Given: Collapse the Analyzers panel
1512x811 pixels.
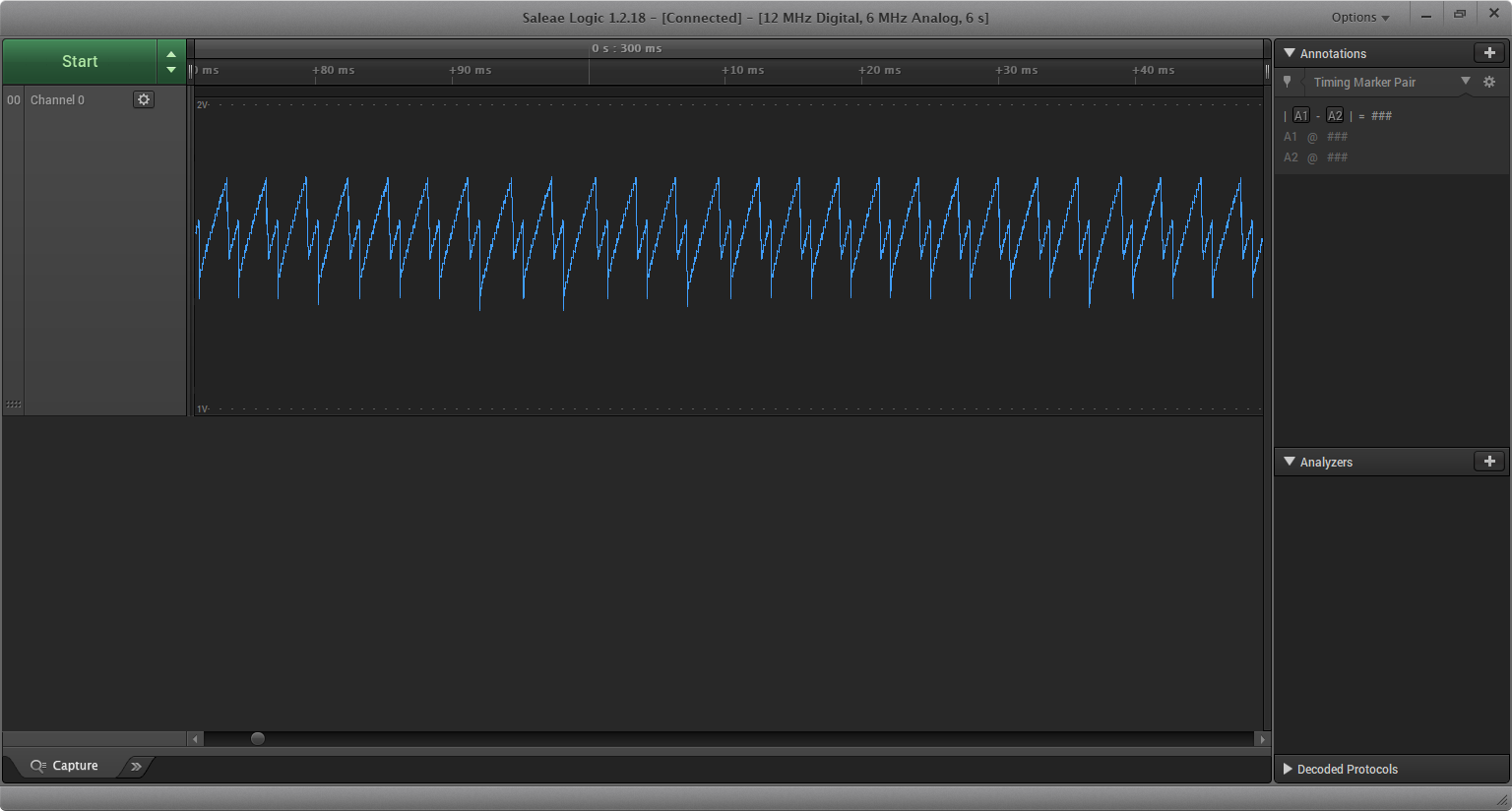Looking at the screenshot, I should point(1290,462).
